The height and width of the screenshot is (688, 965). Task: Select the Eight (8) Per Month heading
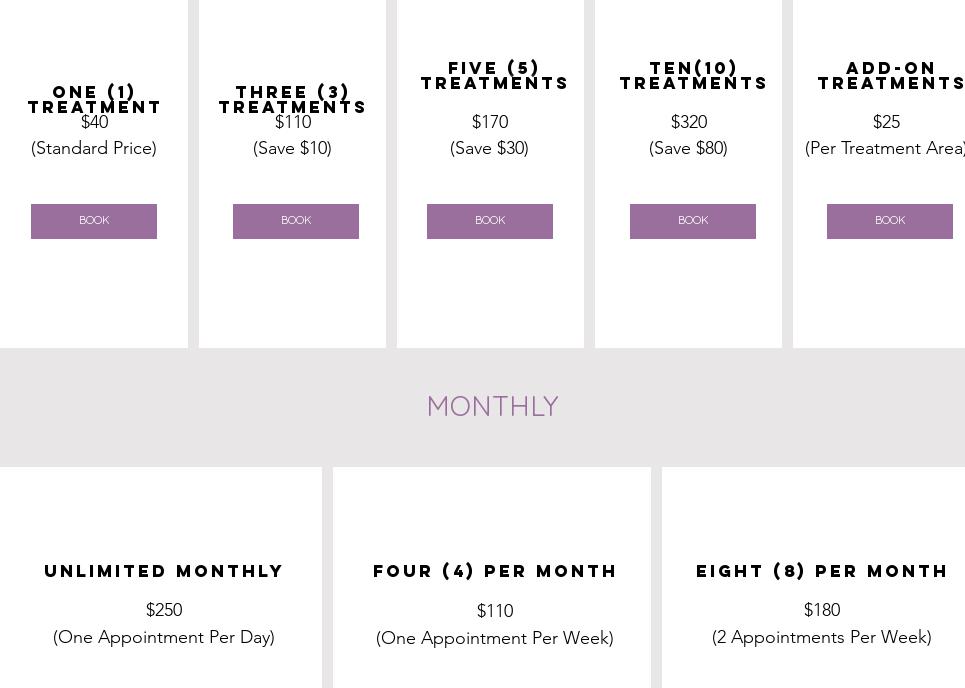[822, 571]
